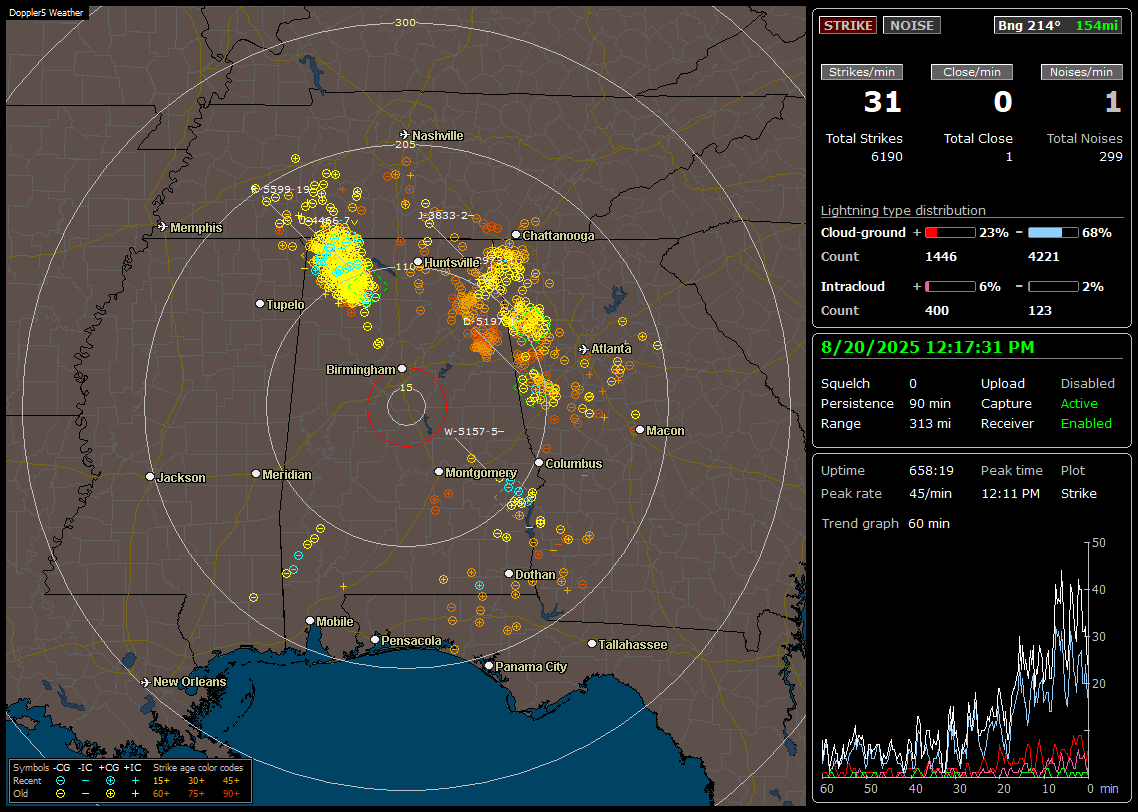
Task: Select storm cell label R-5599-19
Action: (x=281, y=189)
